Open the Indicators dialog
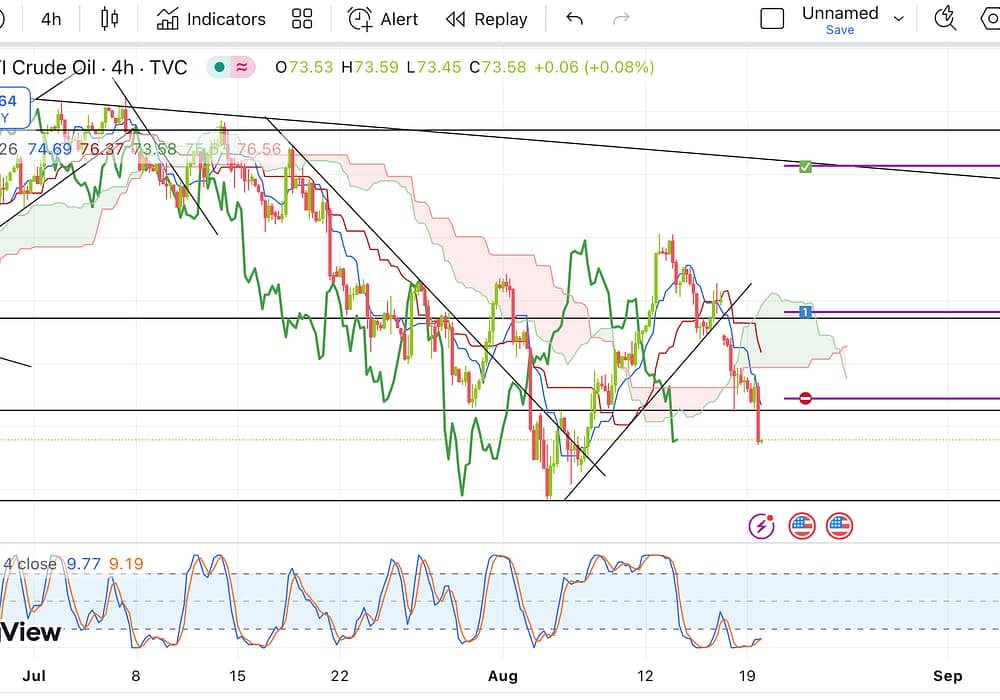1000x700 pixels. point(212,19)
